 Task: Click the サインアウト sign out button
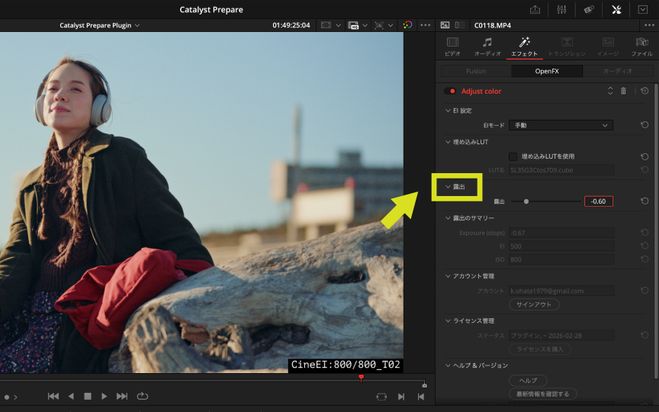(x=534, y=304)
